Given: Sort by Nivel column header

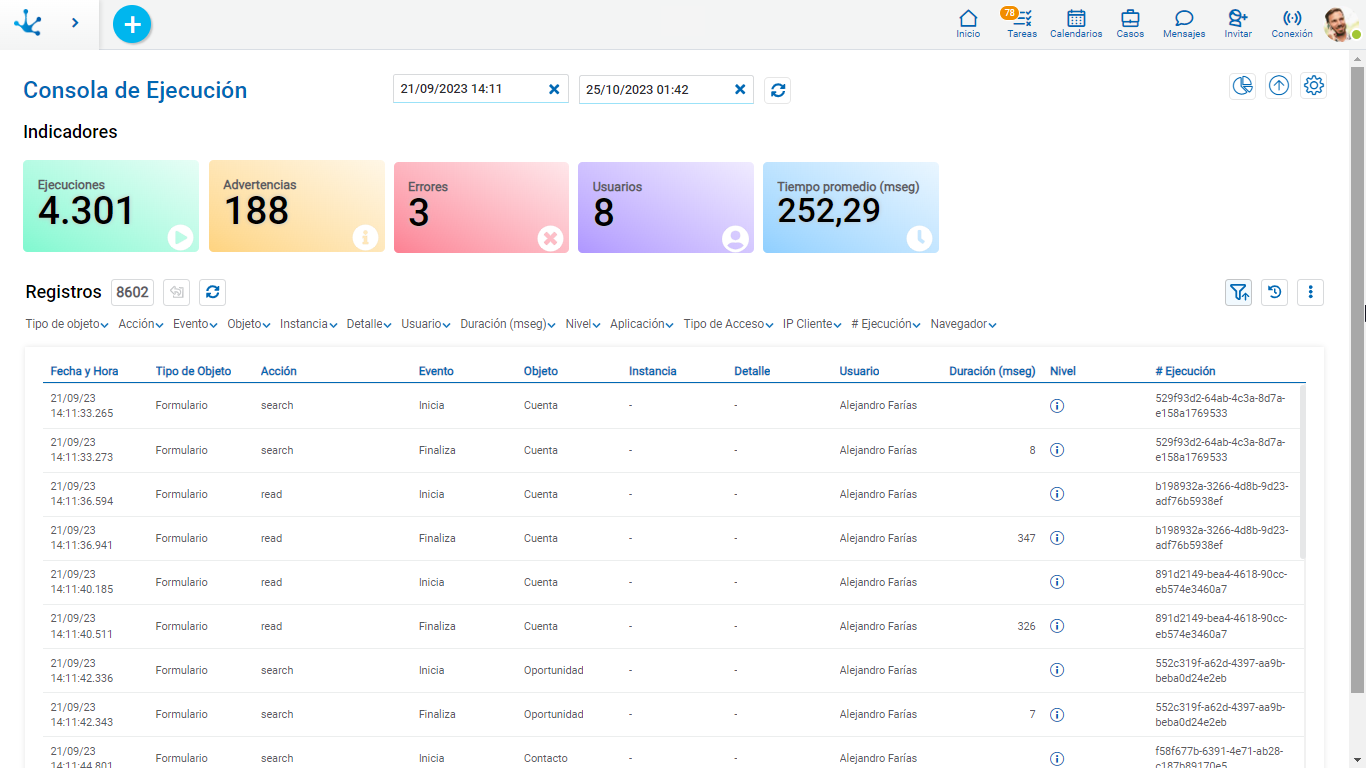Looking at the screenshot, I should pyautogui.click(x=1063, y=371).
